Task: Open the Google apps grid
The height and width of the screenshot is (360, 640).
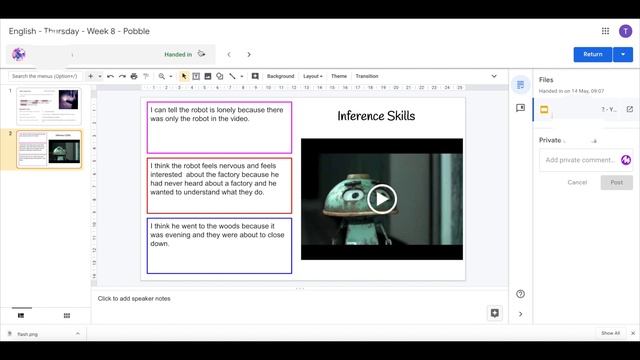Action: [605, 31]
